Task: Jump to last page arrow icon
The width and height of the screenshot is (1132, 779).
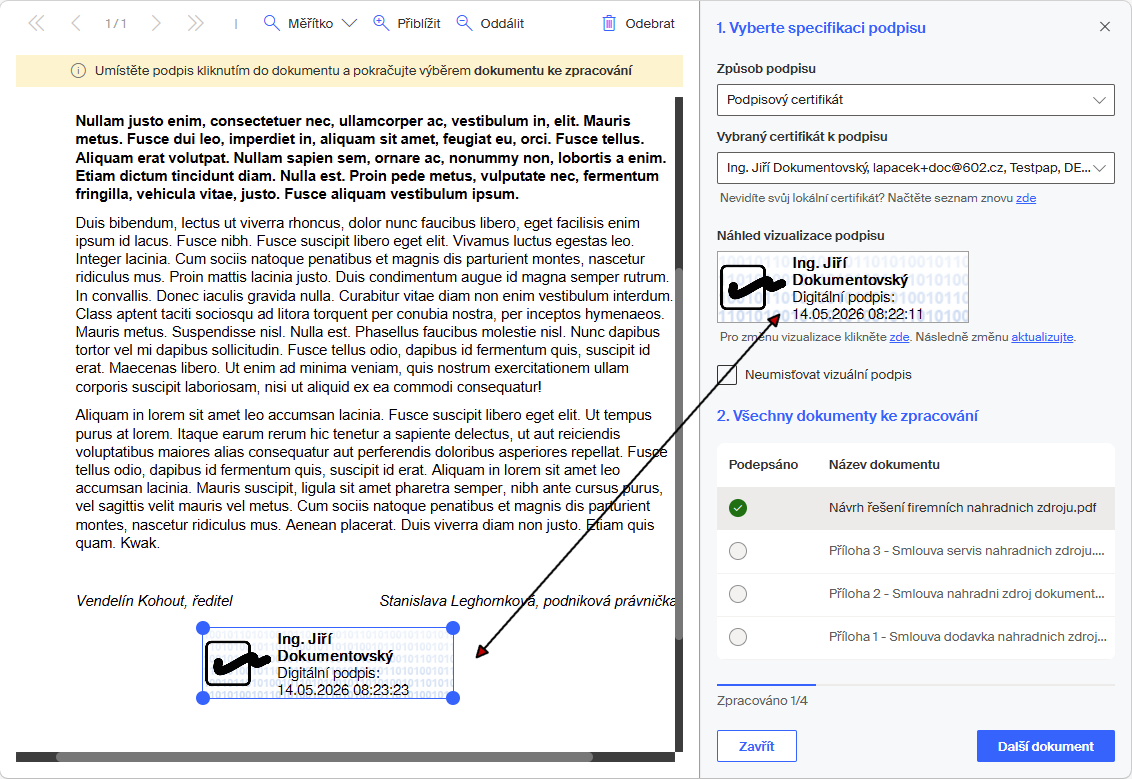Action: (x=196, y=24)
